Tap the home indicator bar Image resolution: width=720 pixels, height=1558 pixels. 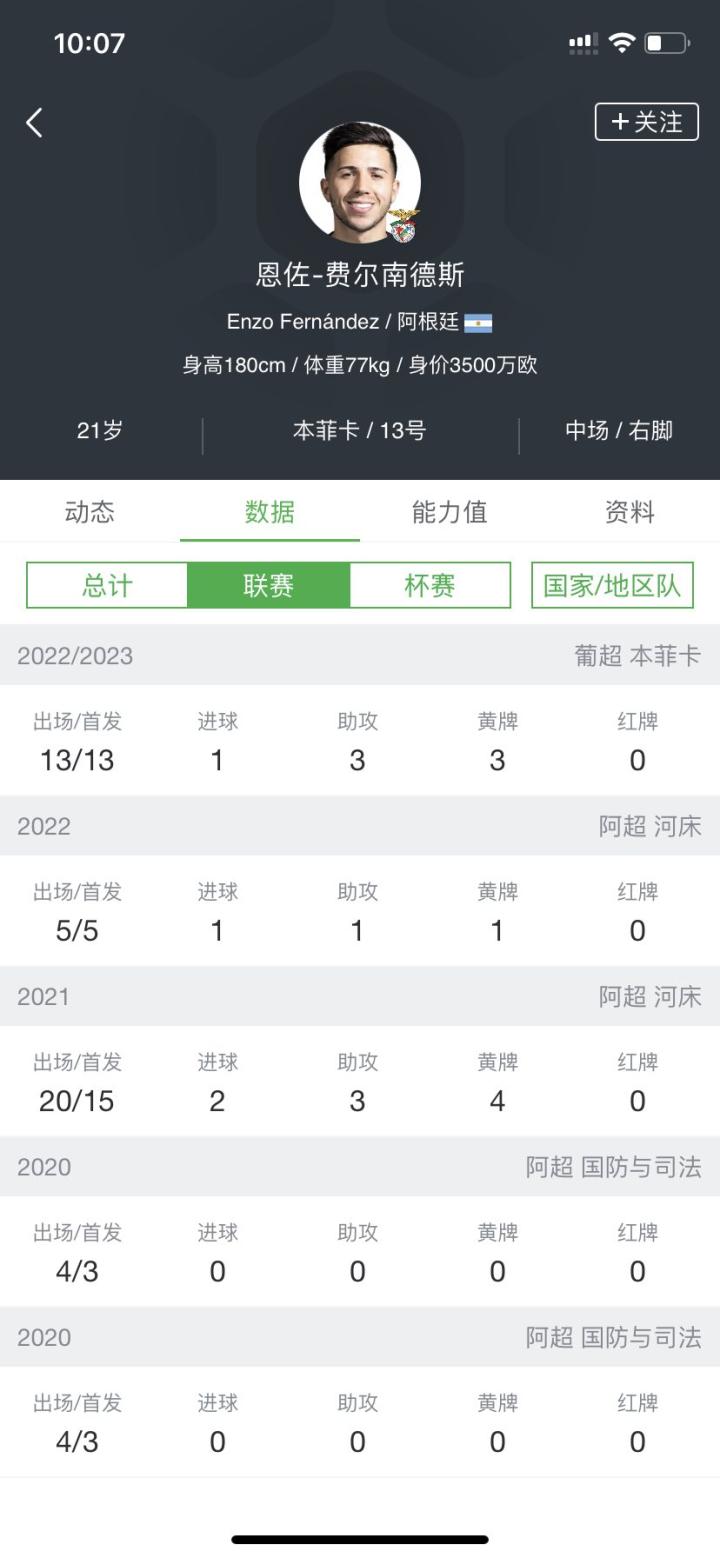coord(360,1539)
